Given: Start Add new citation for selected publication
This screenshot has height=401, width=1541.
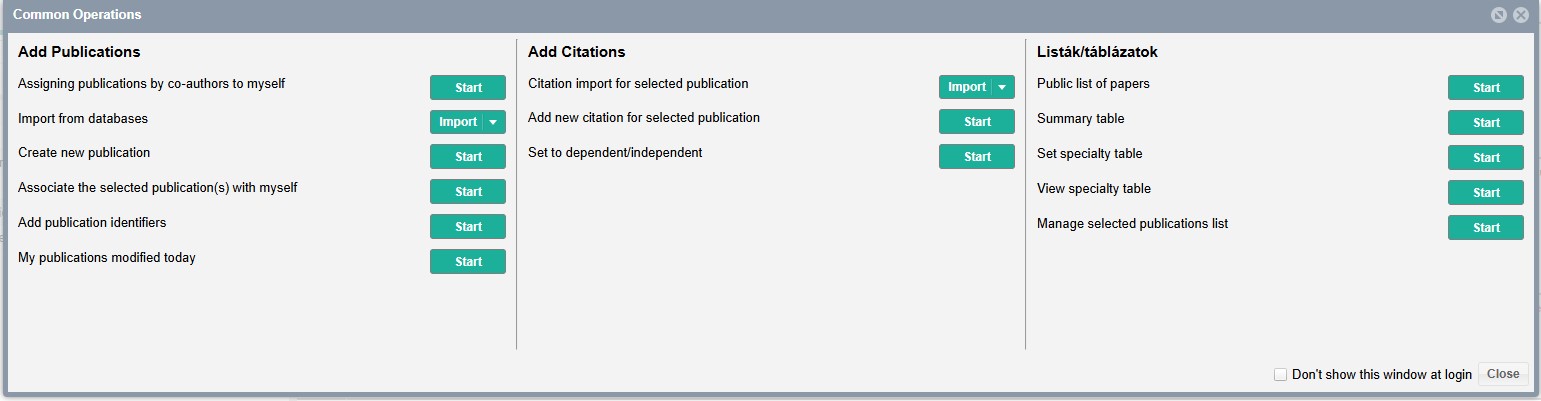Looking at the screenshot, I should click(977, 122).
